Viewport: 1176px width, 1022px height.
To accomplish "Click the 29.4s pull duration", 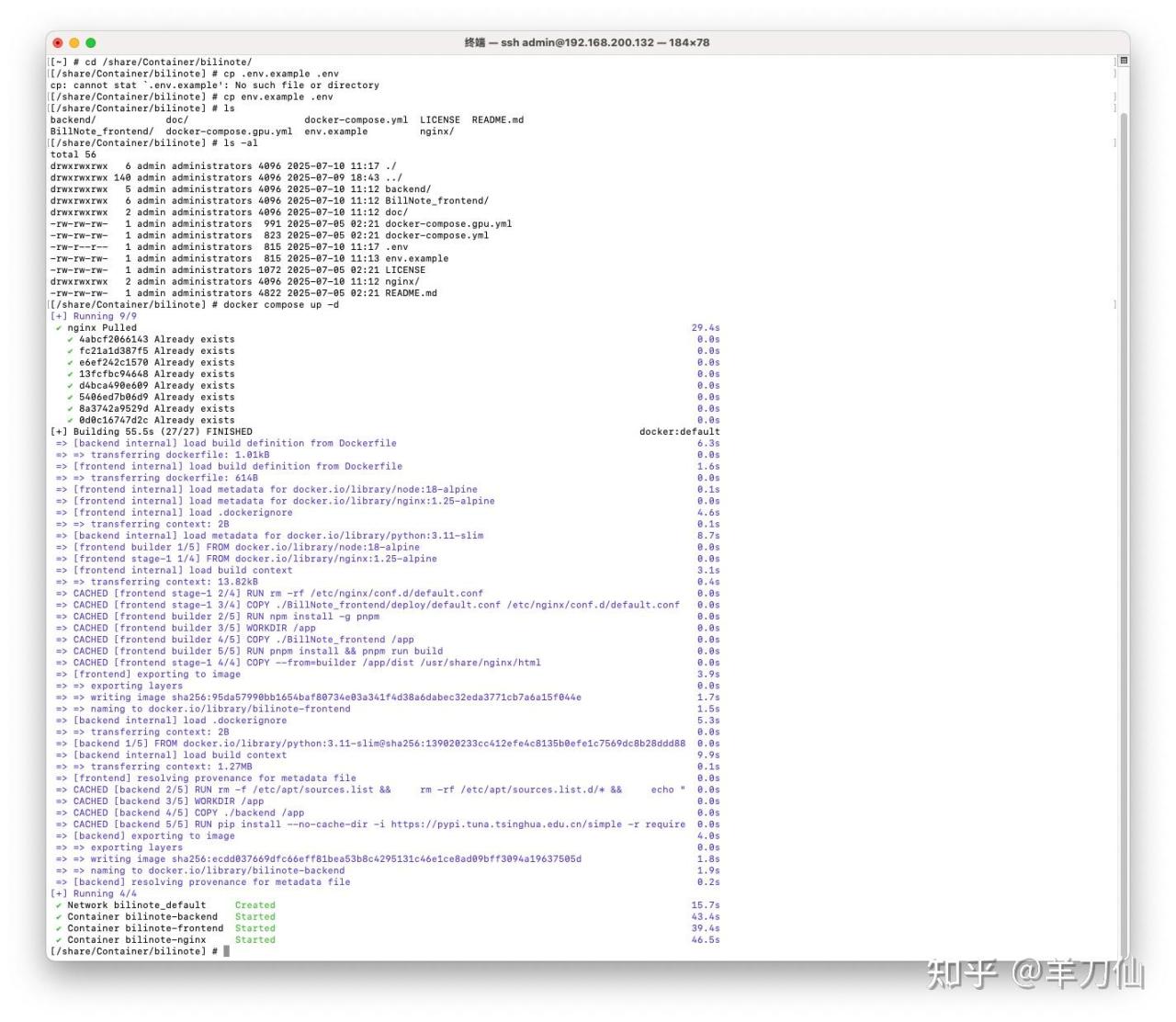I will tap(706, 327).
